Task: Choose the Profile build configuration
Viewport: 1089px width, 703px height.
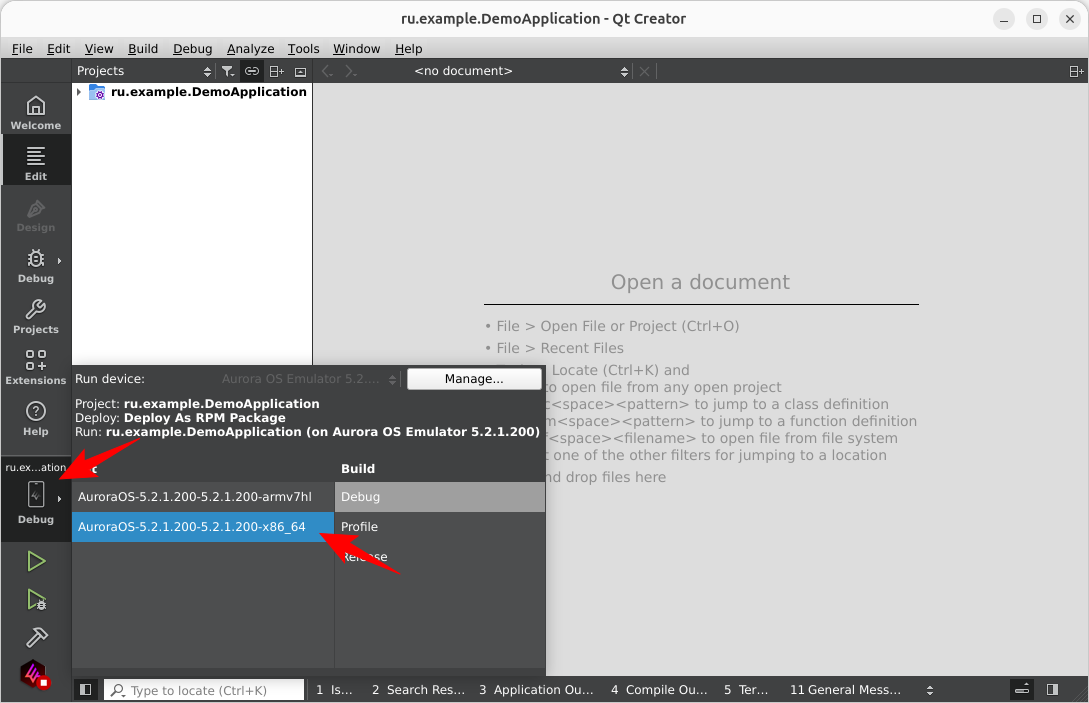Action: click(440, 527)
